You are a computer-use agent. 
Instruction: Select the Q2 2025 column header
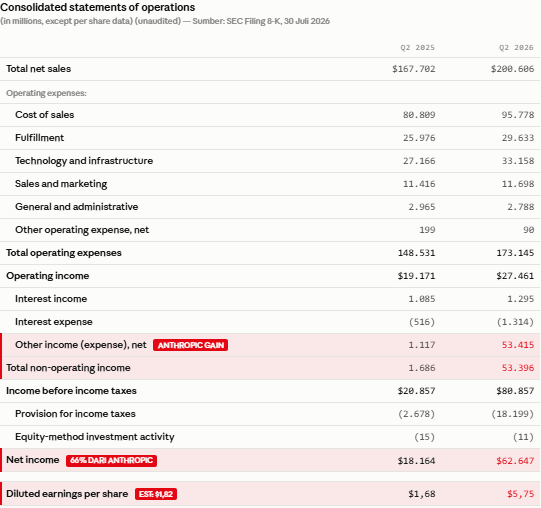pos(417,48)
